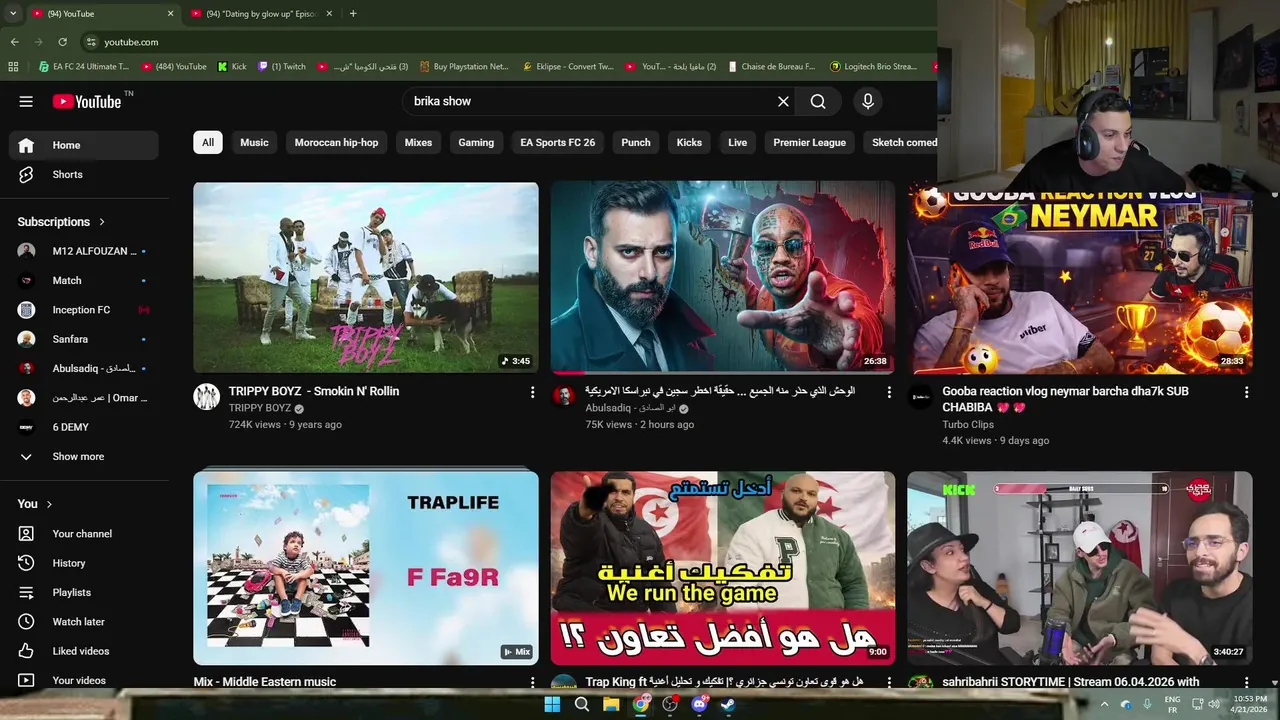The height and width of the screenshot is (720, 1280).
Task: Select EA Sports FC 26 chip
Action: (x=557, y=143)
